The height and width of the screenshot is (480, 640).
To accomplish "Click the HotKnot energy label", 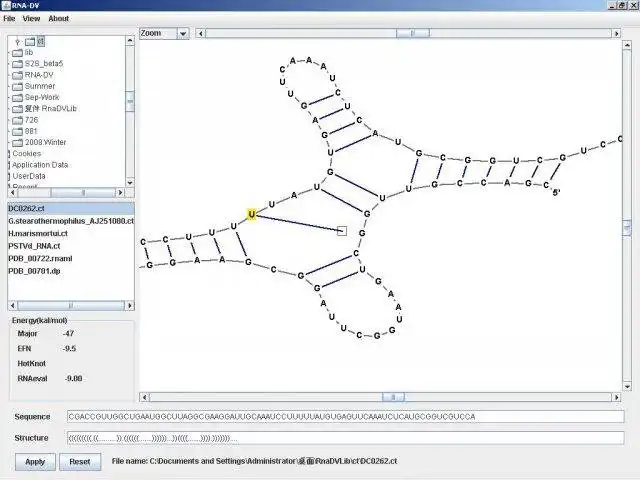I will pos(31,364).
